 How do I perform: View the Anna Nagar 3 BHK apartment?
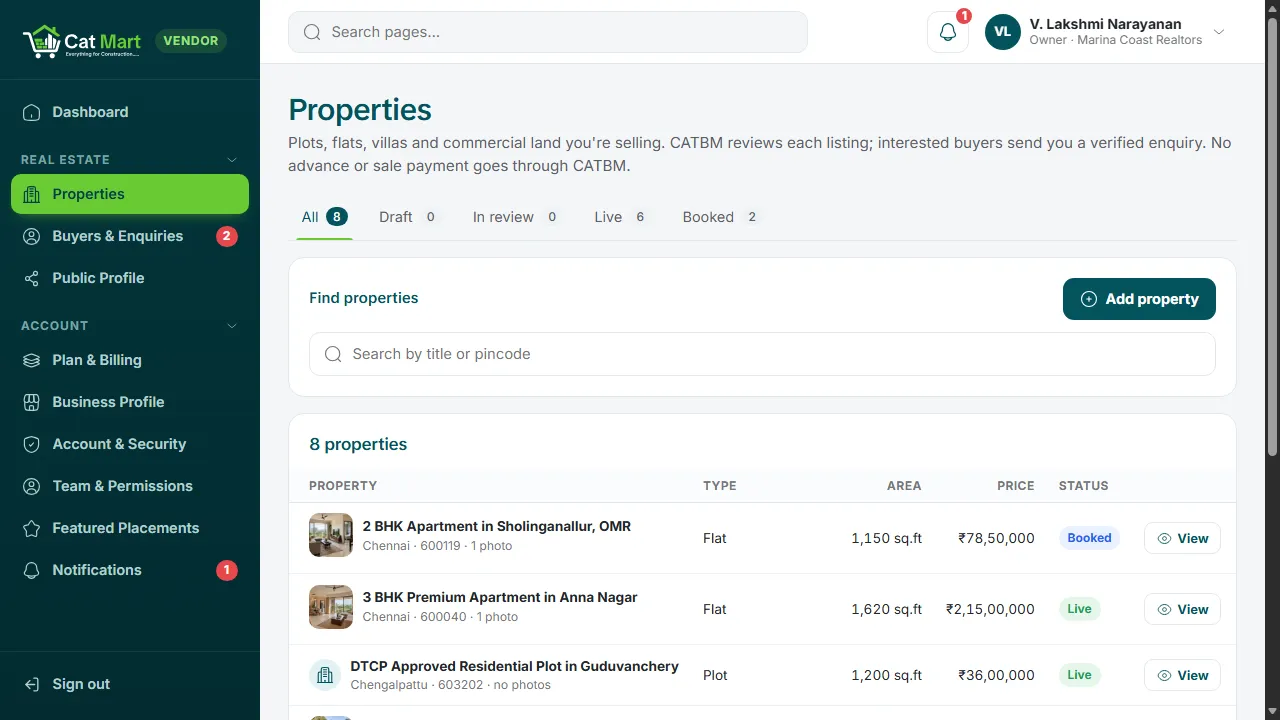1182,609
